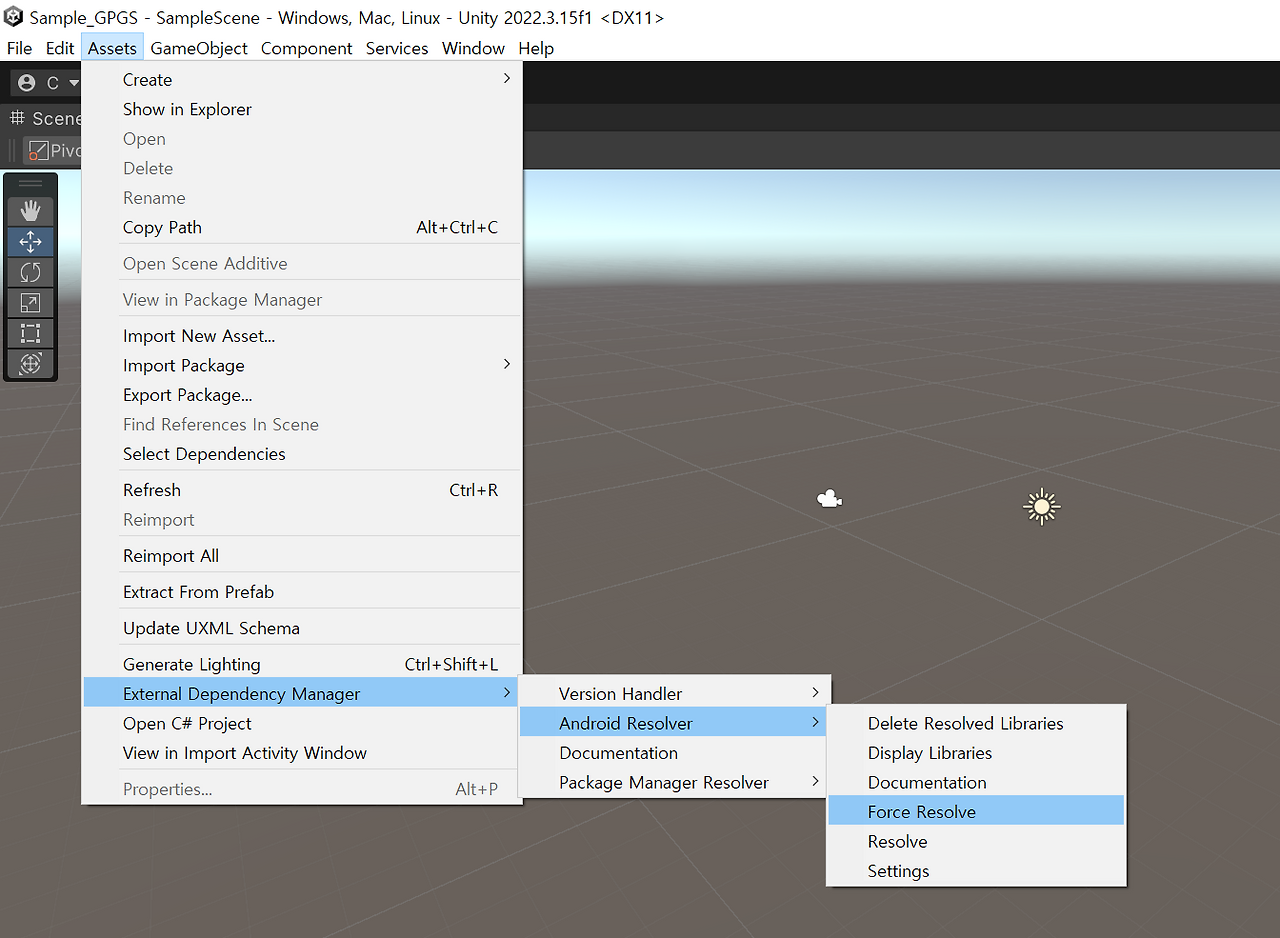Select the Scale tool

click(x=30, y=302)
